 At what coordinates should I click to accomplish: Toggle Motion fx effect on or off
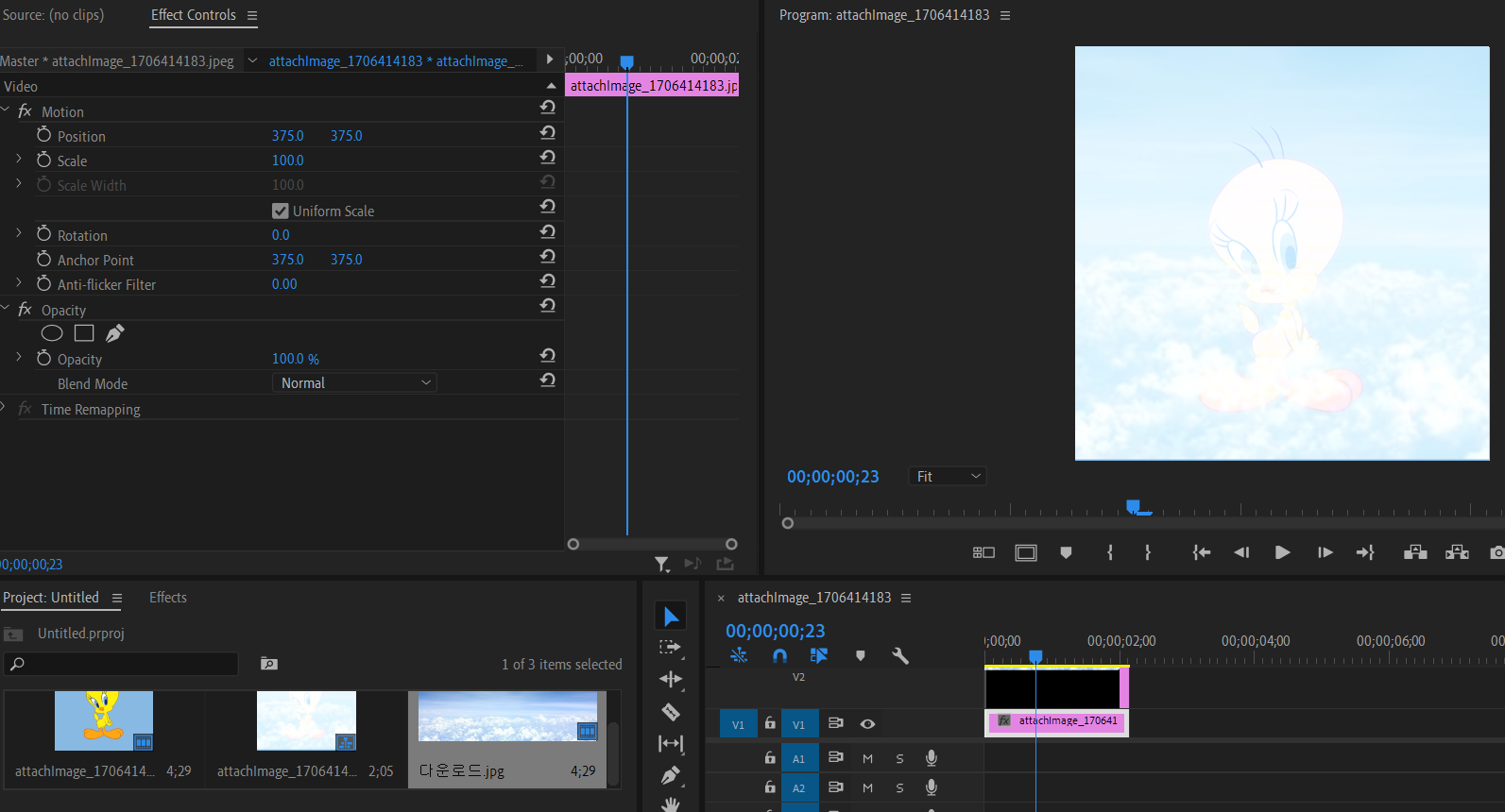pos(26,110)
